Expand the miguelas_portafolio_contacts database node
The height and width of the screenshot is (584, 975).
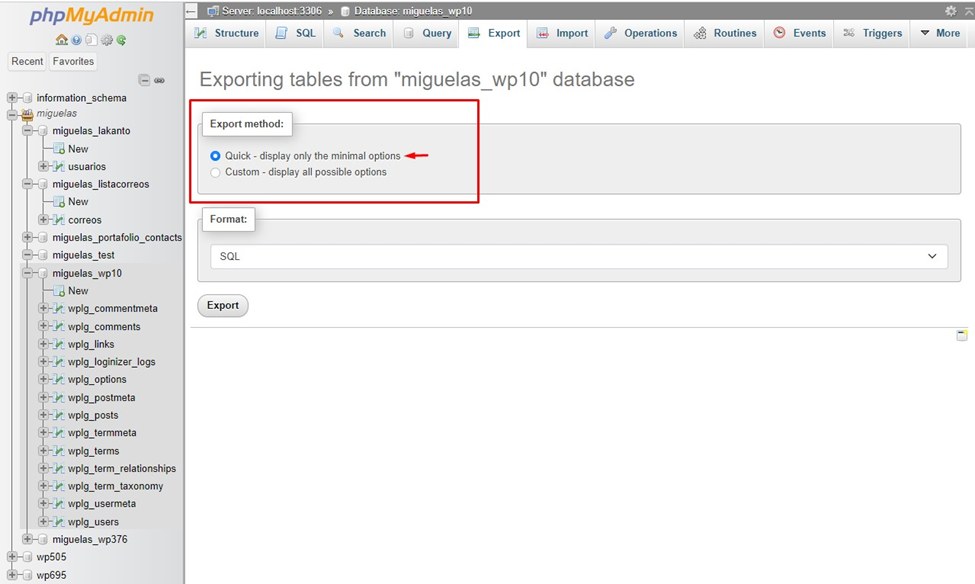pyautogui.click(x=27, y=238)
